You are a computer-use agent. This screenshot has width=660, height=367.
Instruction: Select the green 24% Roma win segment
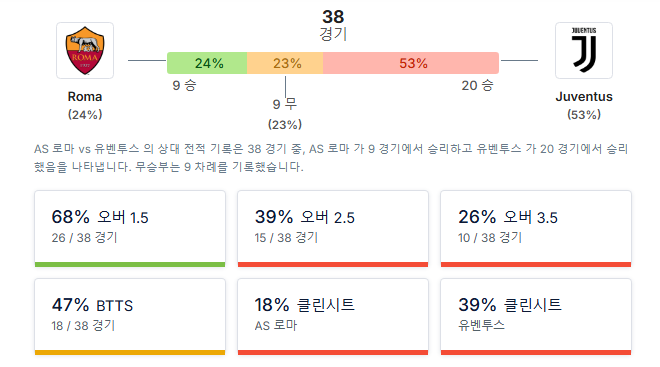point(207,63)
